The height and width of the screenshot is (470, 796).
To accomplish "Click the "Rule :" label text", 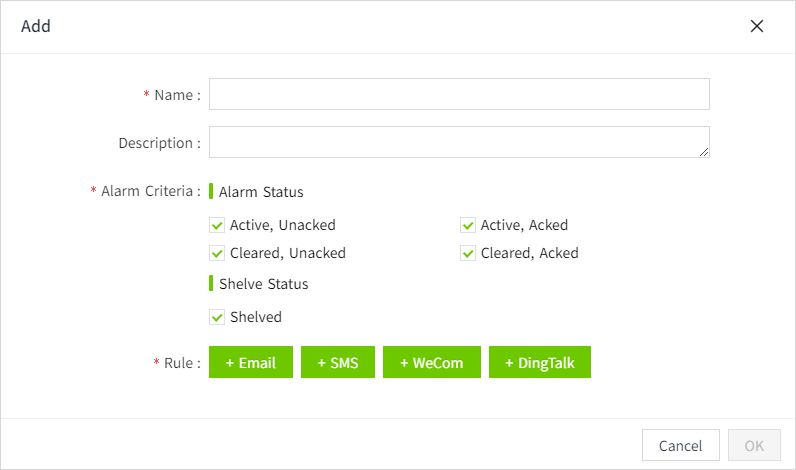I will point(181,363).
